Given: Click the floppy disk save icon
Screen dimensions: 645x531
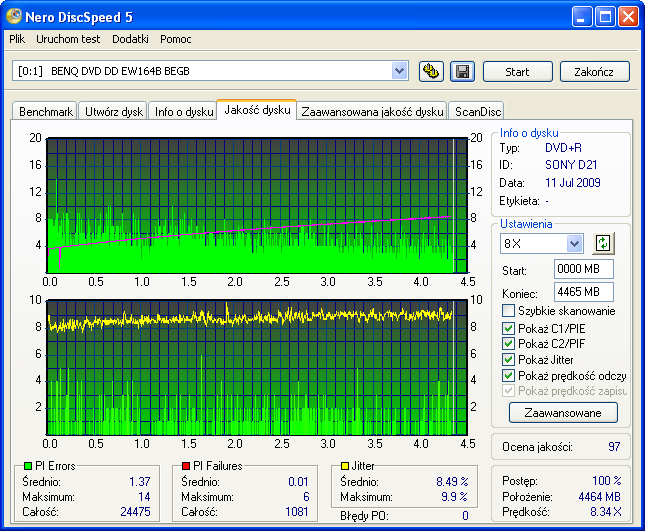Looking at the screenshot, I should coord(462,72).
